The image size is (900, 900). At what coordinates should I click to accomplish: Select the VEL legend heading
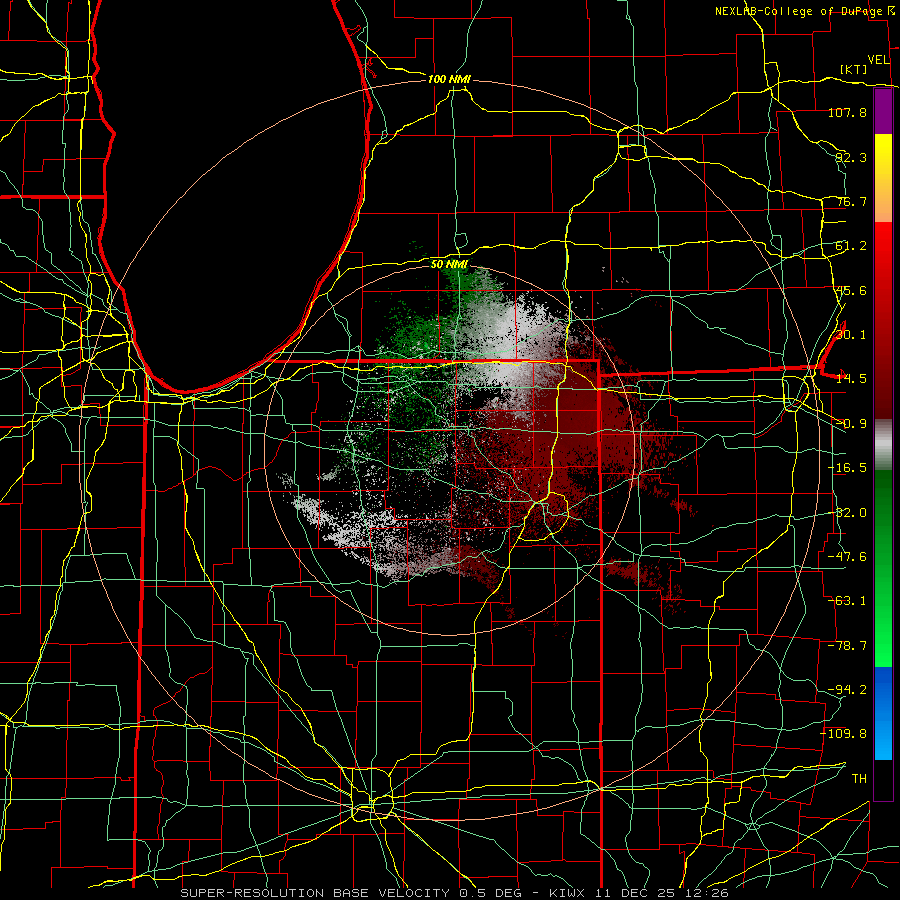click(x=878, y=60)
